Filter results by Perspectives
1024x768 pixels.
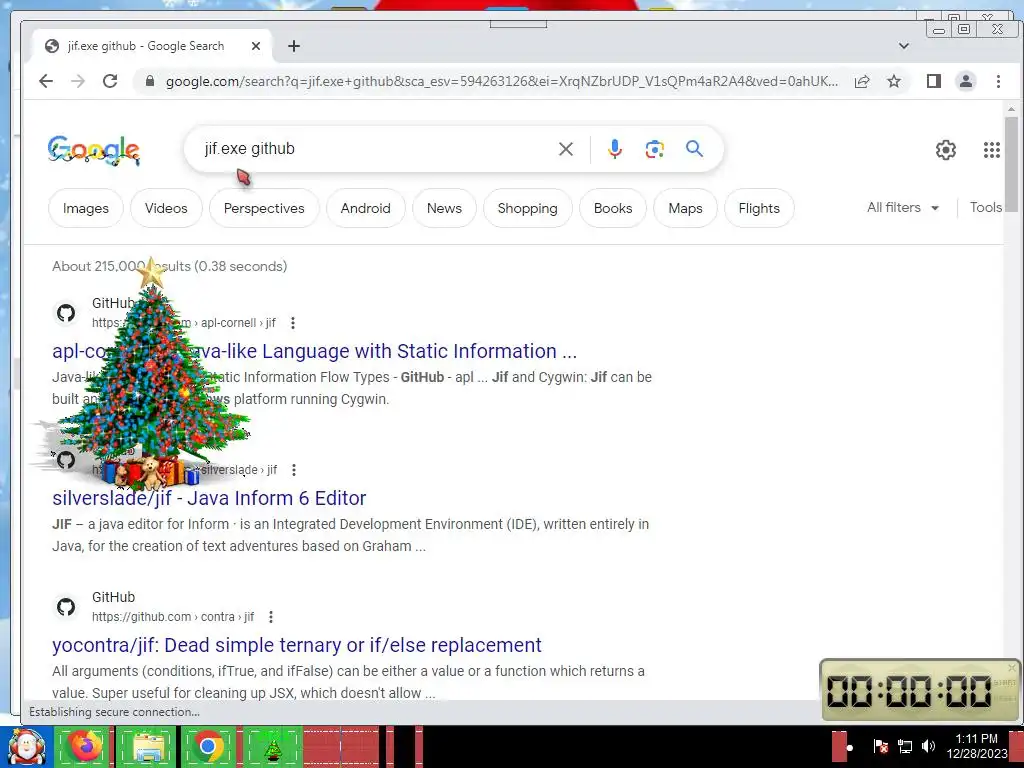pyautogui.click(x=264, y=208)
